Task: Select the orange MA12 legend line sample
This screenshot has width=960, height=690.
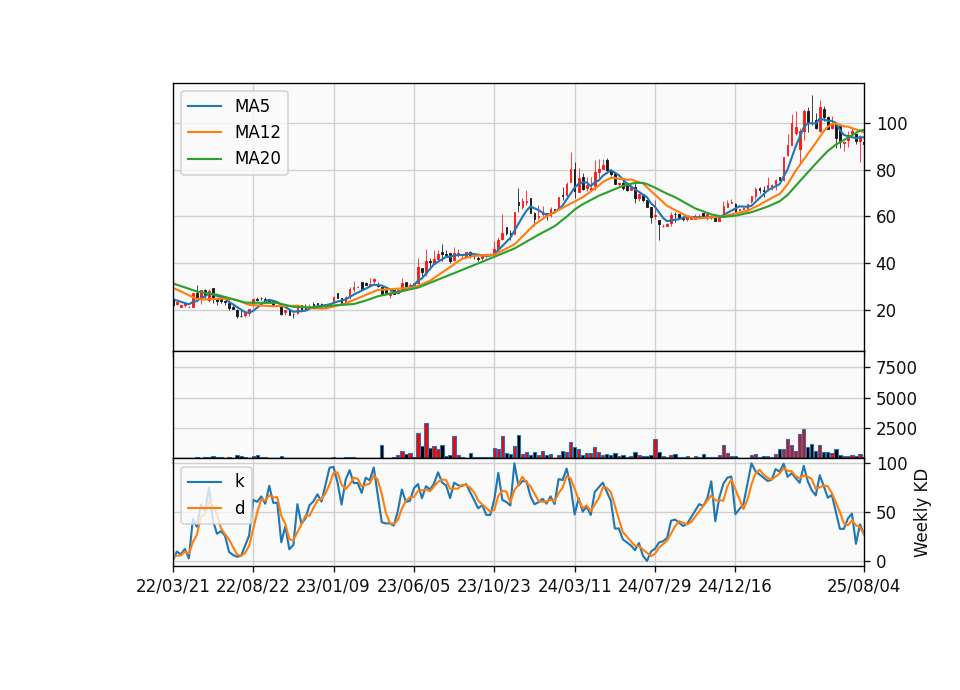Action: [204, 132]
